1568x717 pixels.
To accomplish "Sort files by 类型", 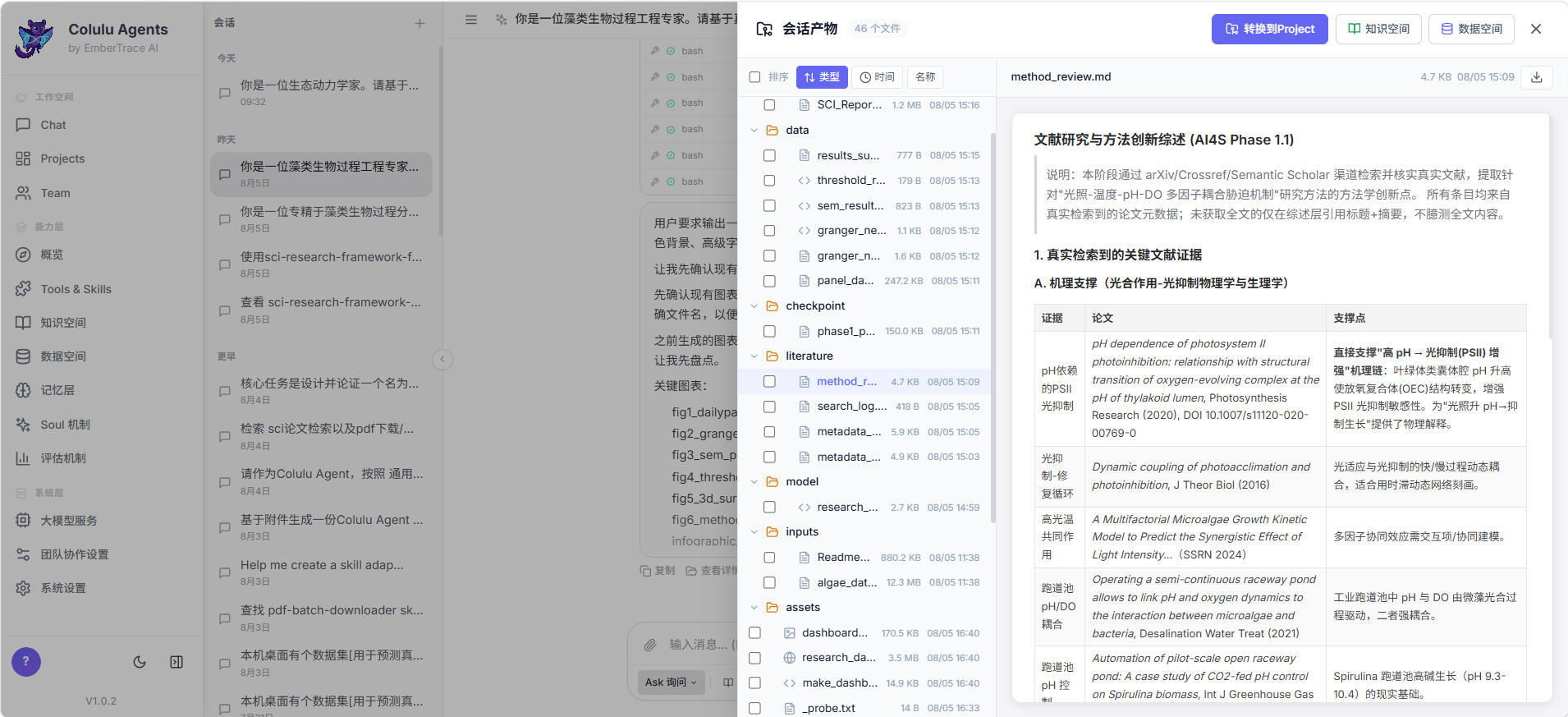I will (822, 77).
